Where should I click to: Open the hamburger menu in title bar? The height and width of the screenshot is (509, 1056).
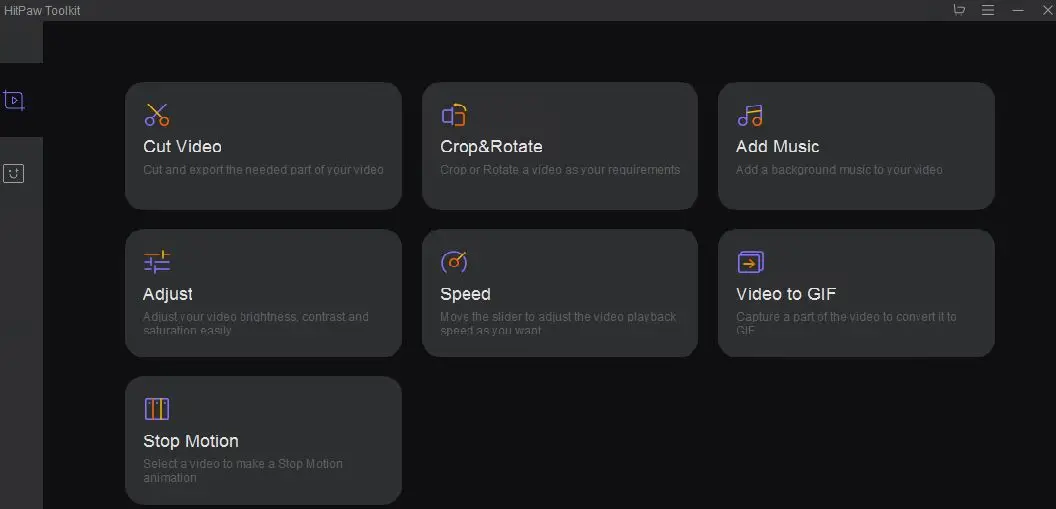[x=988, y=10]
